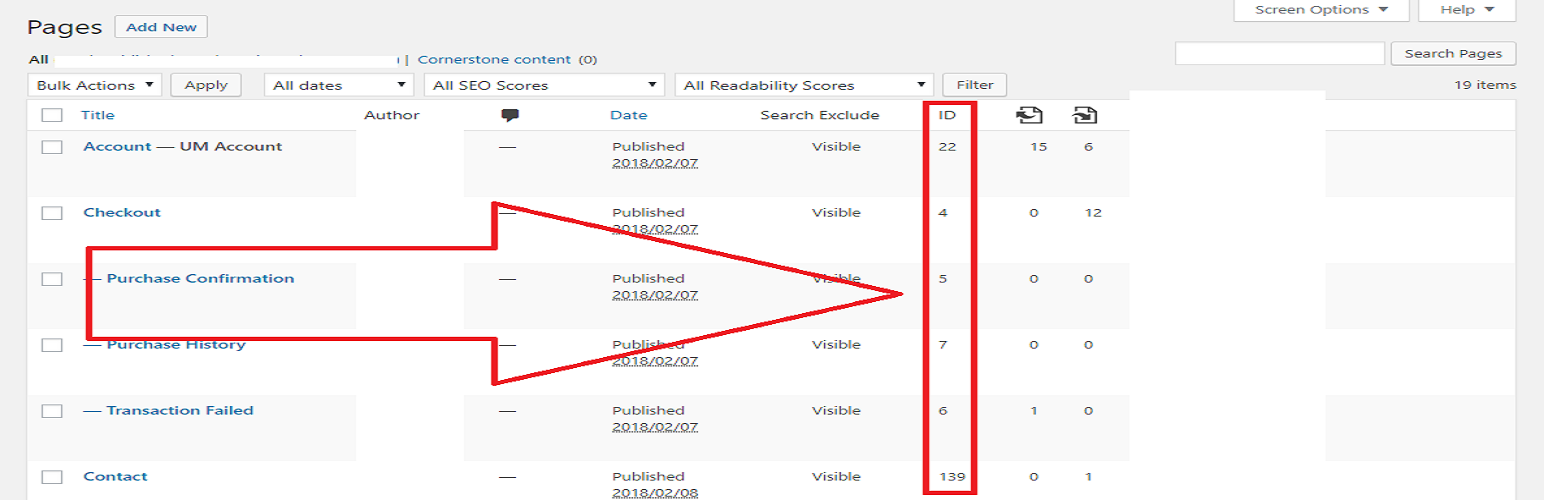The width and height of the screenshot is (1544, 500).
Task: Open the Cornerstone content filter link
Action: tap(494, 60)
